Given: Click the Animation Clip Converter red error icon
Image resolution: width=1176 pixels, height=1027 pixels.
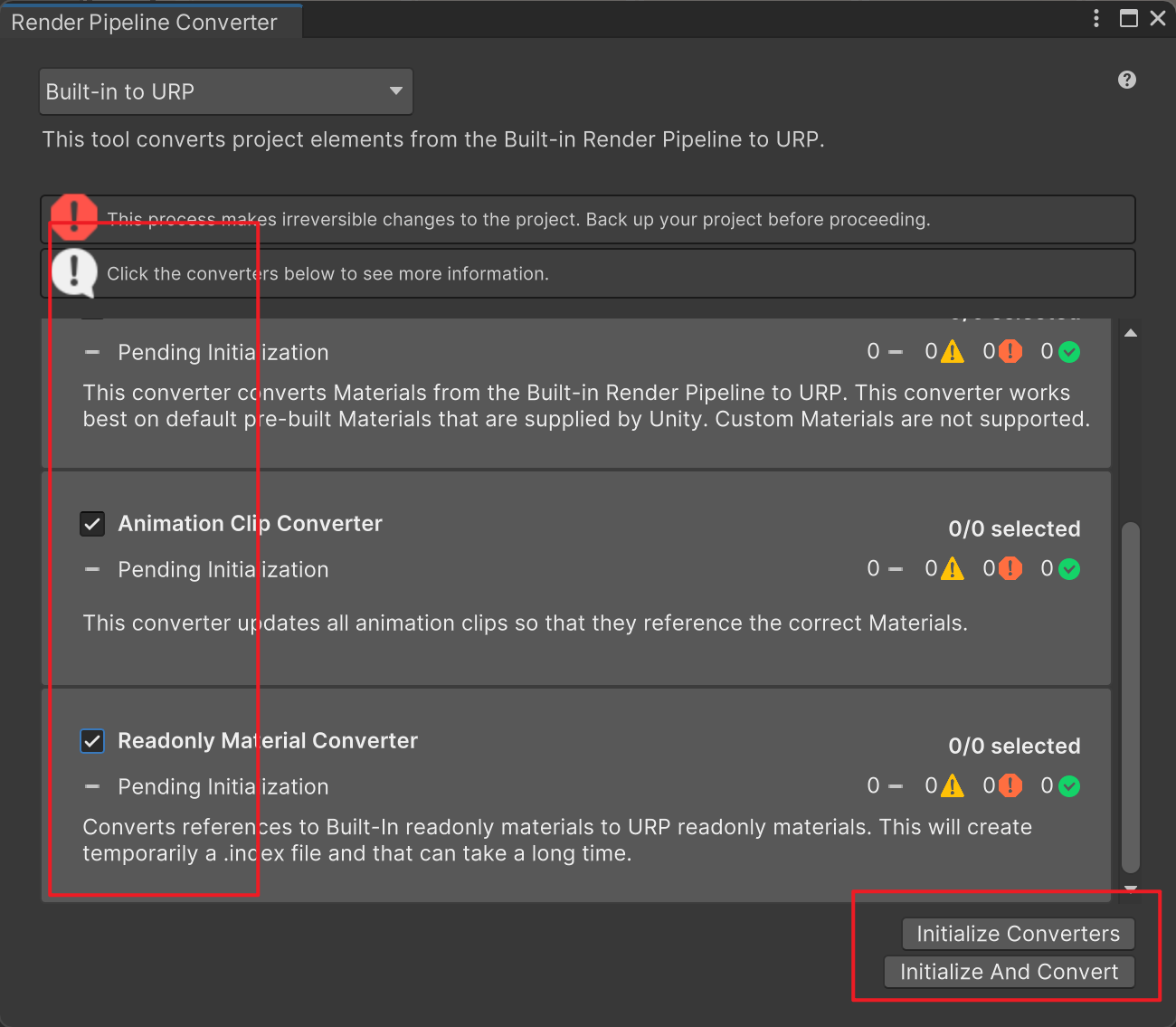Looking at the screenshot, I should 1010,569.
